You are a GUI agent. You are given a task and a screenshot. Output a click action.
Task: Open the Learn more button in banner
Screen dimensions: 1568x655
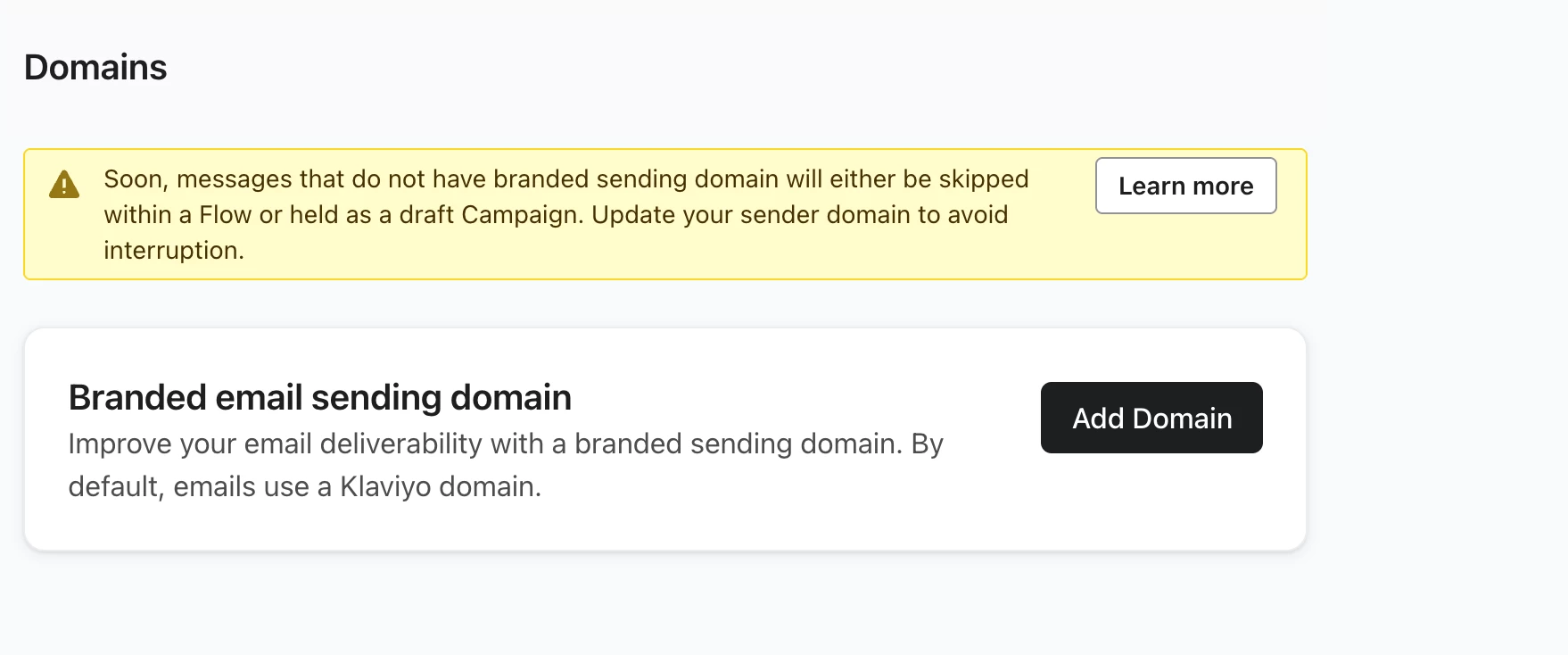[x=1186, y=186]
